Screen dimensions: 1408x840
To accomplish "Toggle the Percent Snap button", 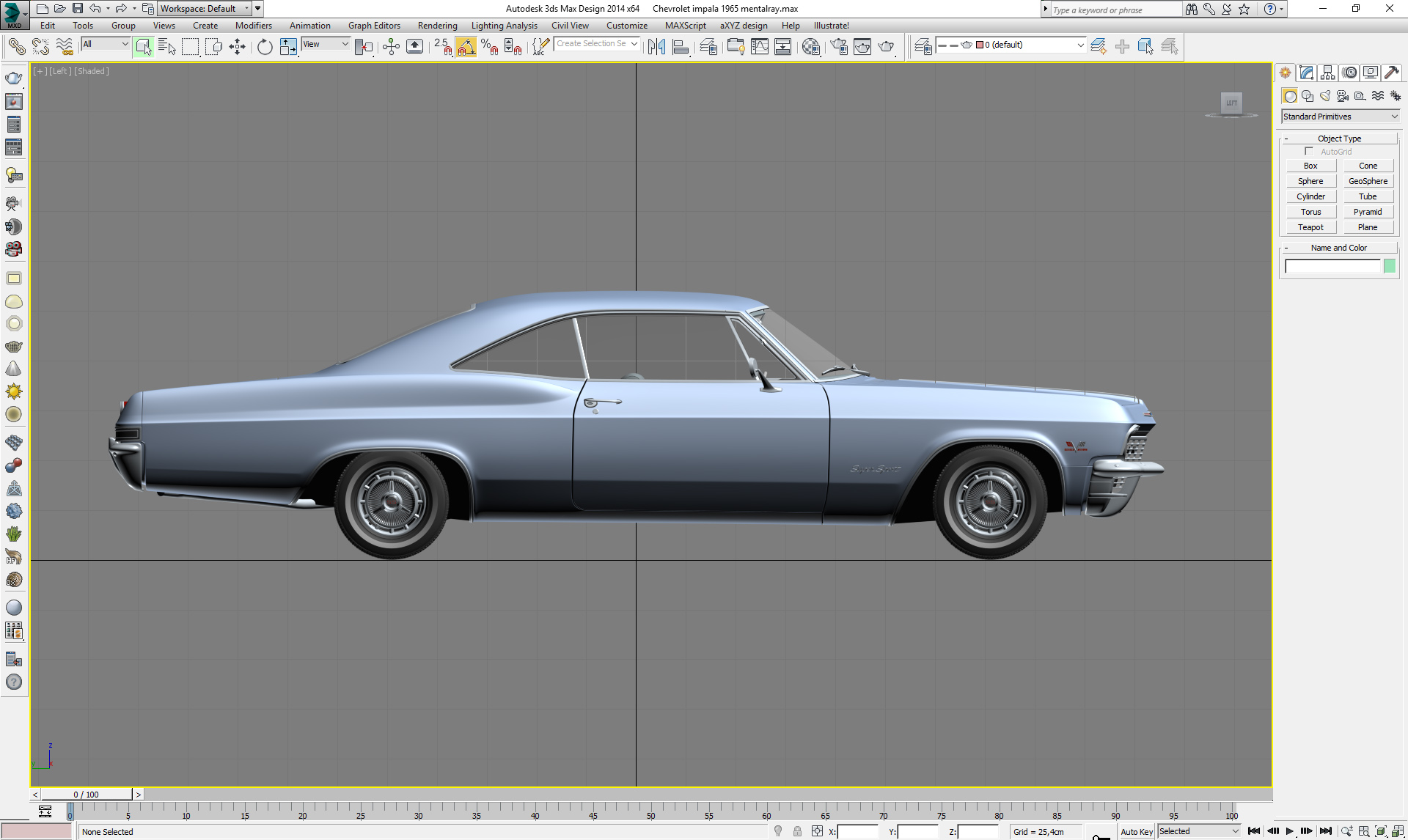I will pyautogui.click(x=490, y=47).
